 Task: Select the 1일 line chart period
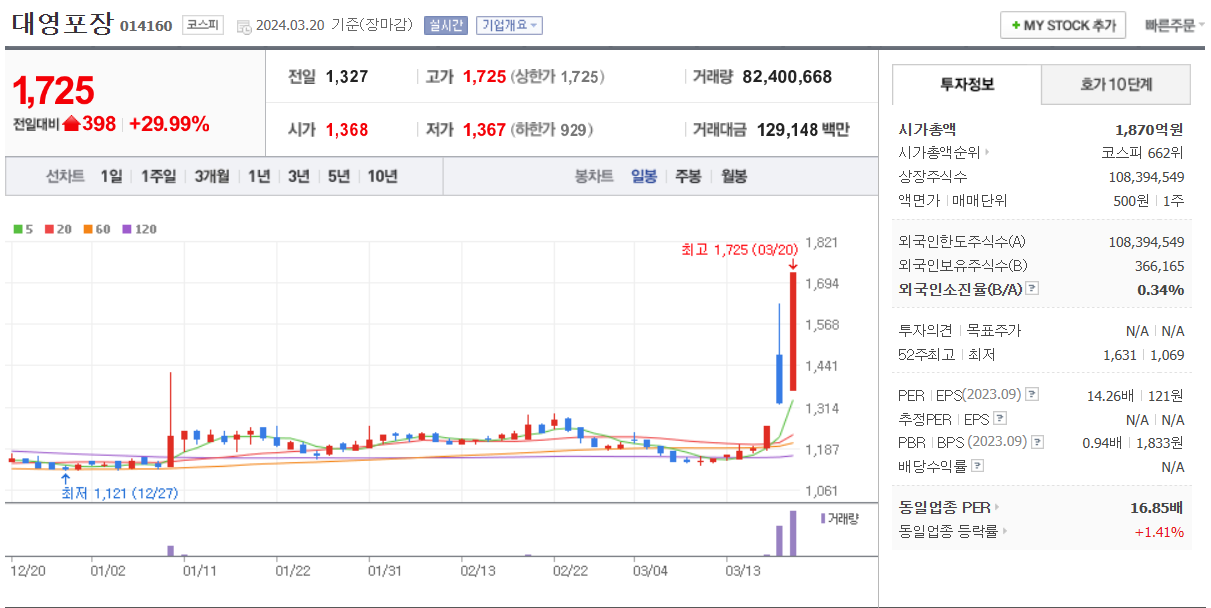coord(111,176)
